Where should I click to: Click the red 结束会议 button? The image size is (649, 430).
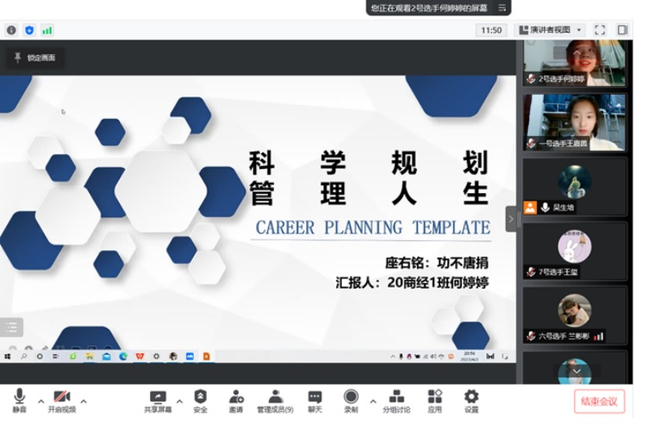click(x=599, y=401)
